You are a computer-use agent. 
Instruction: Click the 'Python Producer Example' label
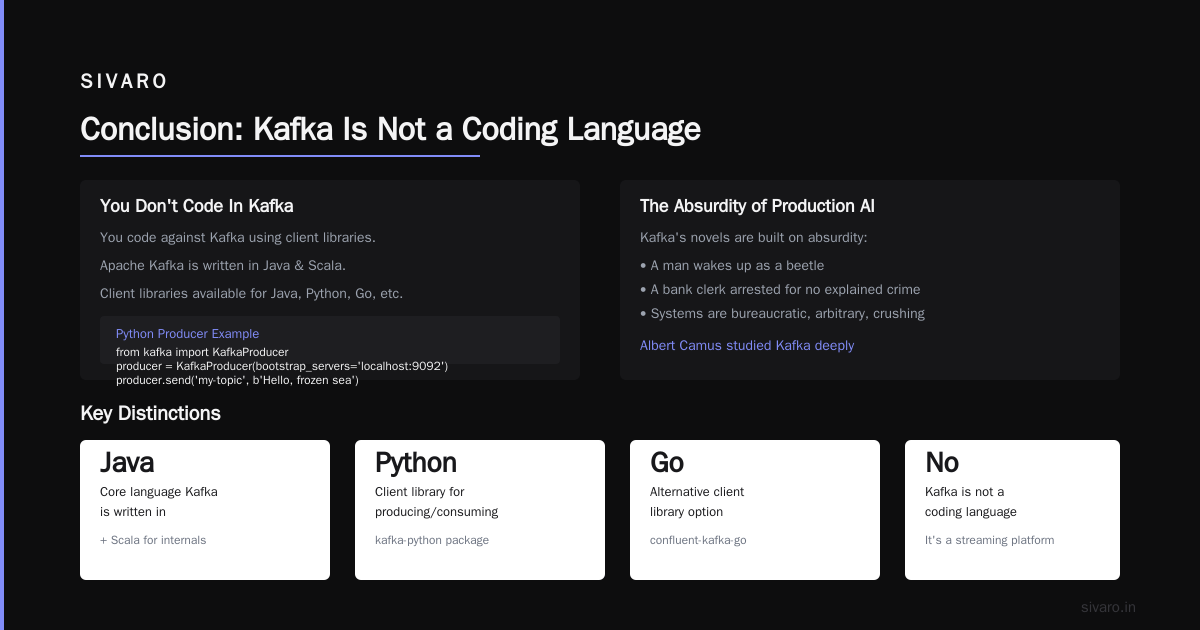[187, 334]
